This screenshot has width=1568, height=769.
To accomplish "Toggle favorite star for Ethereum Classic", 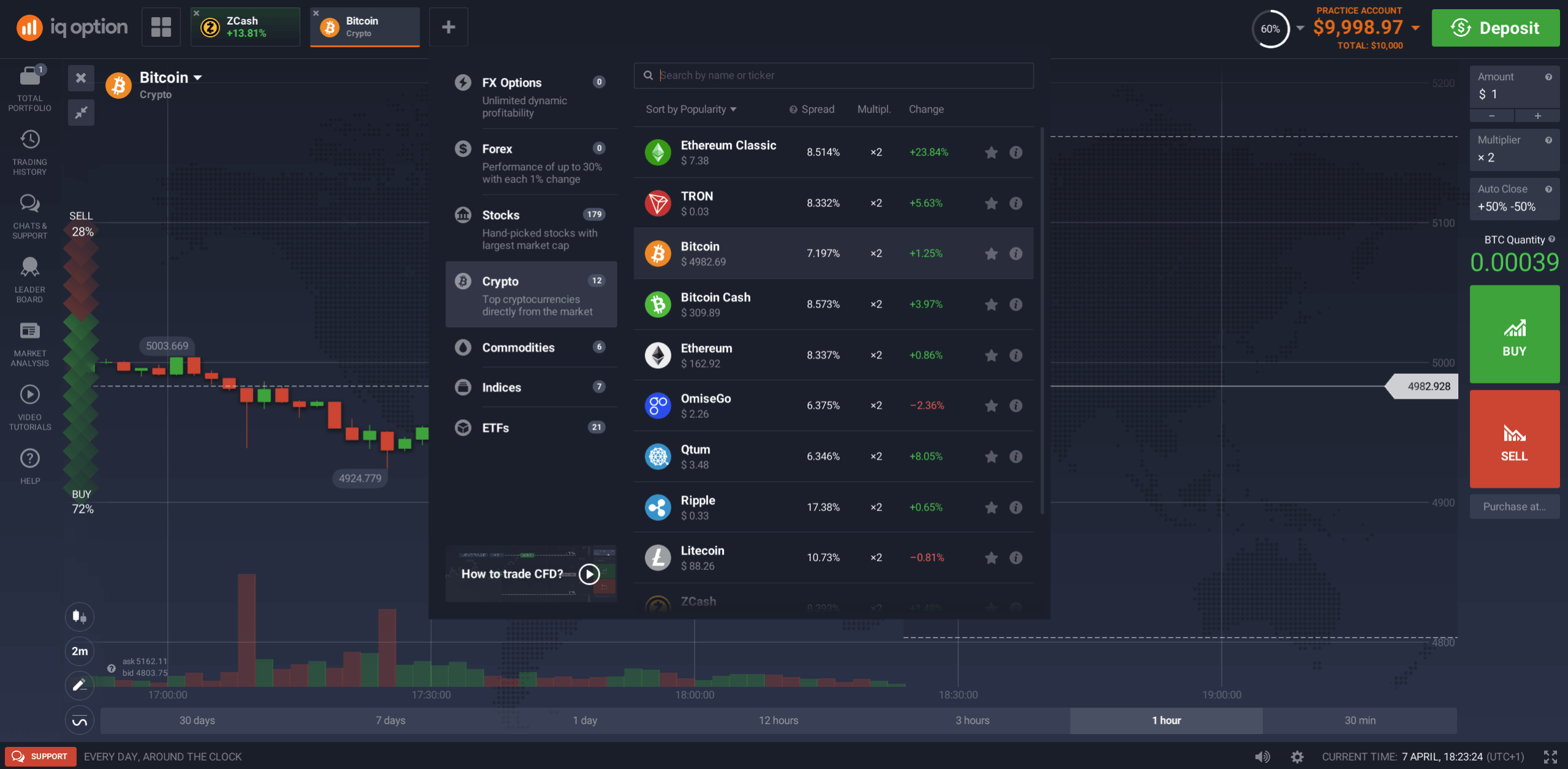I will pyautogui.click(x=989, y=152).
